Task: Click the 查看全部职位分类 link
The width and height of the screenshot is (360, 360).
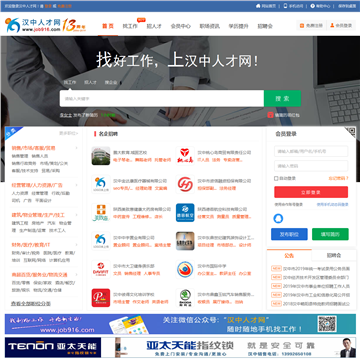Action: click(x=31, y=304)
